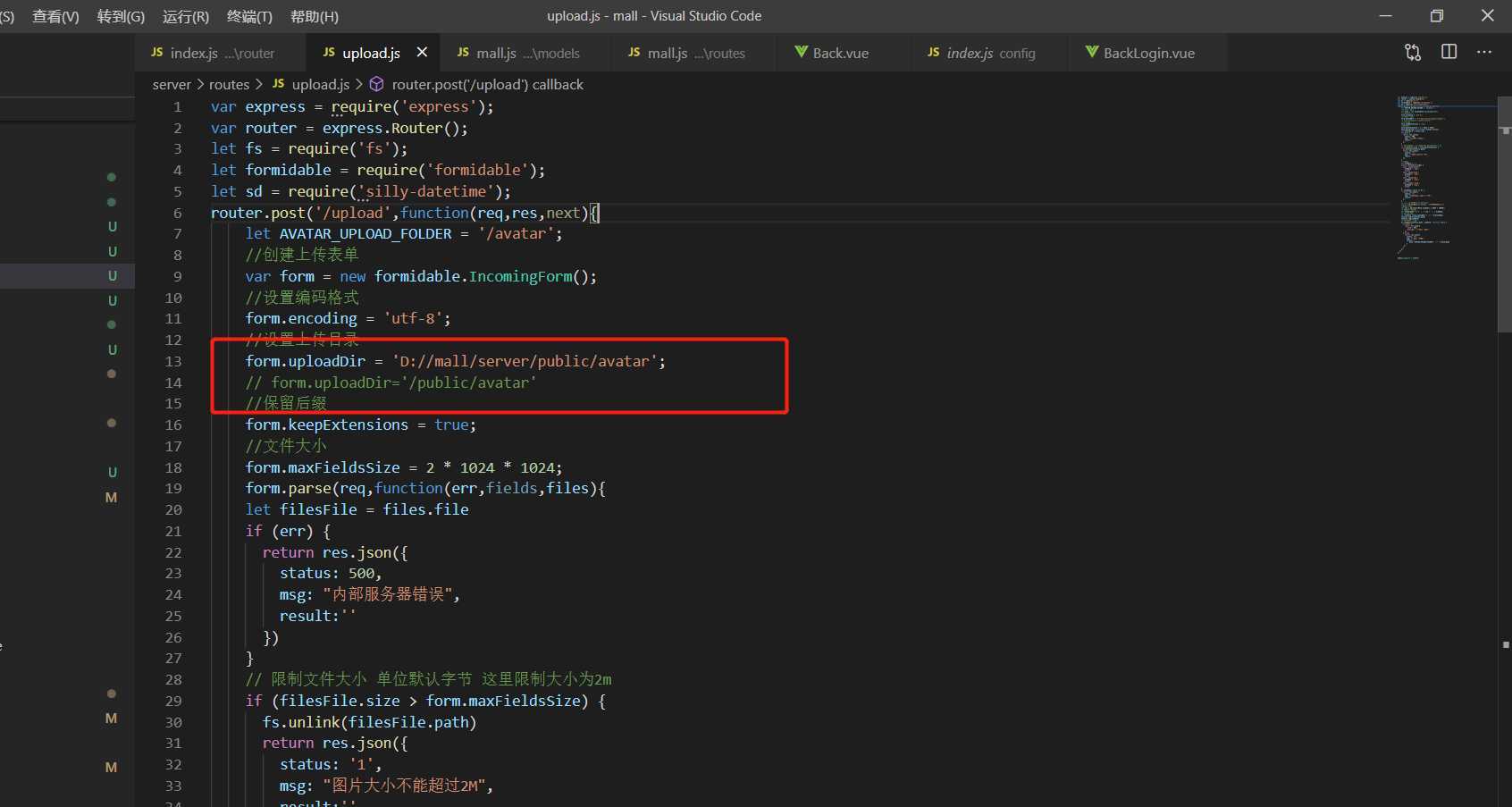Open the Go (转到) menu

pos(121,16)
